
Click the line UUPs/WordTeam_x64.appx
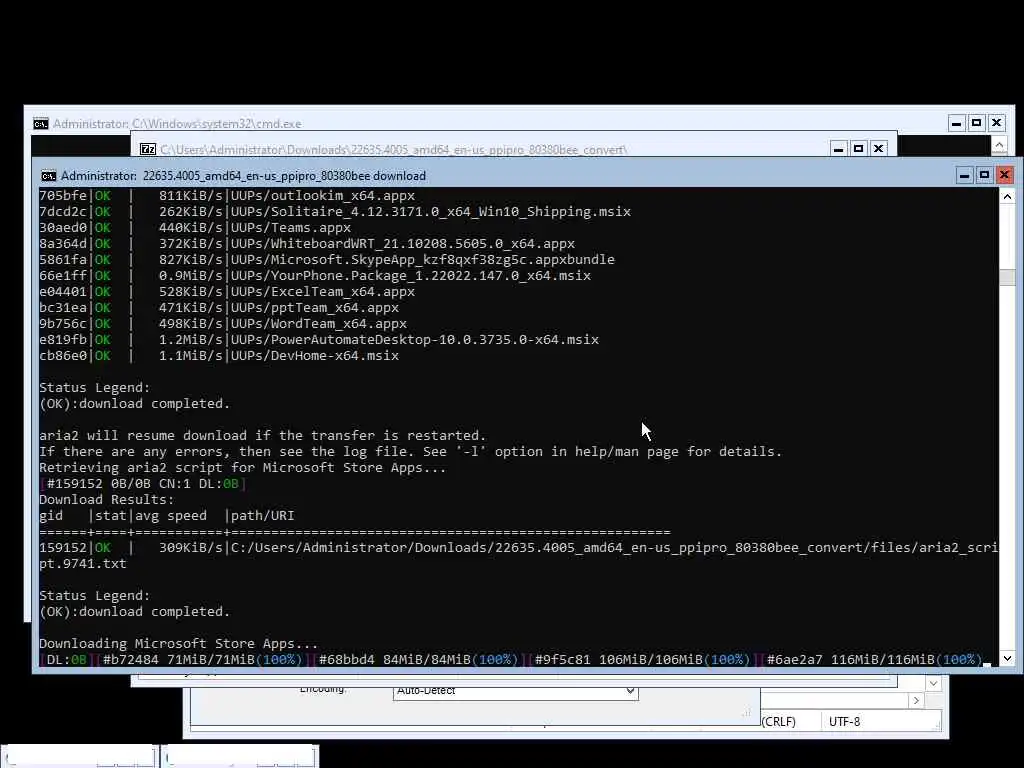pyautogui.click(x=223, y=323)
